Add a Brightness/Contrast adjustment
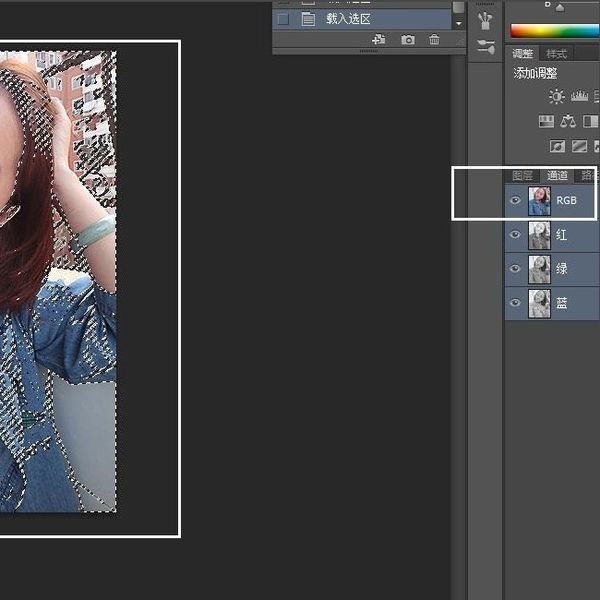 [x=556, y=97]
